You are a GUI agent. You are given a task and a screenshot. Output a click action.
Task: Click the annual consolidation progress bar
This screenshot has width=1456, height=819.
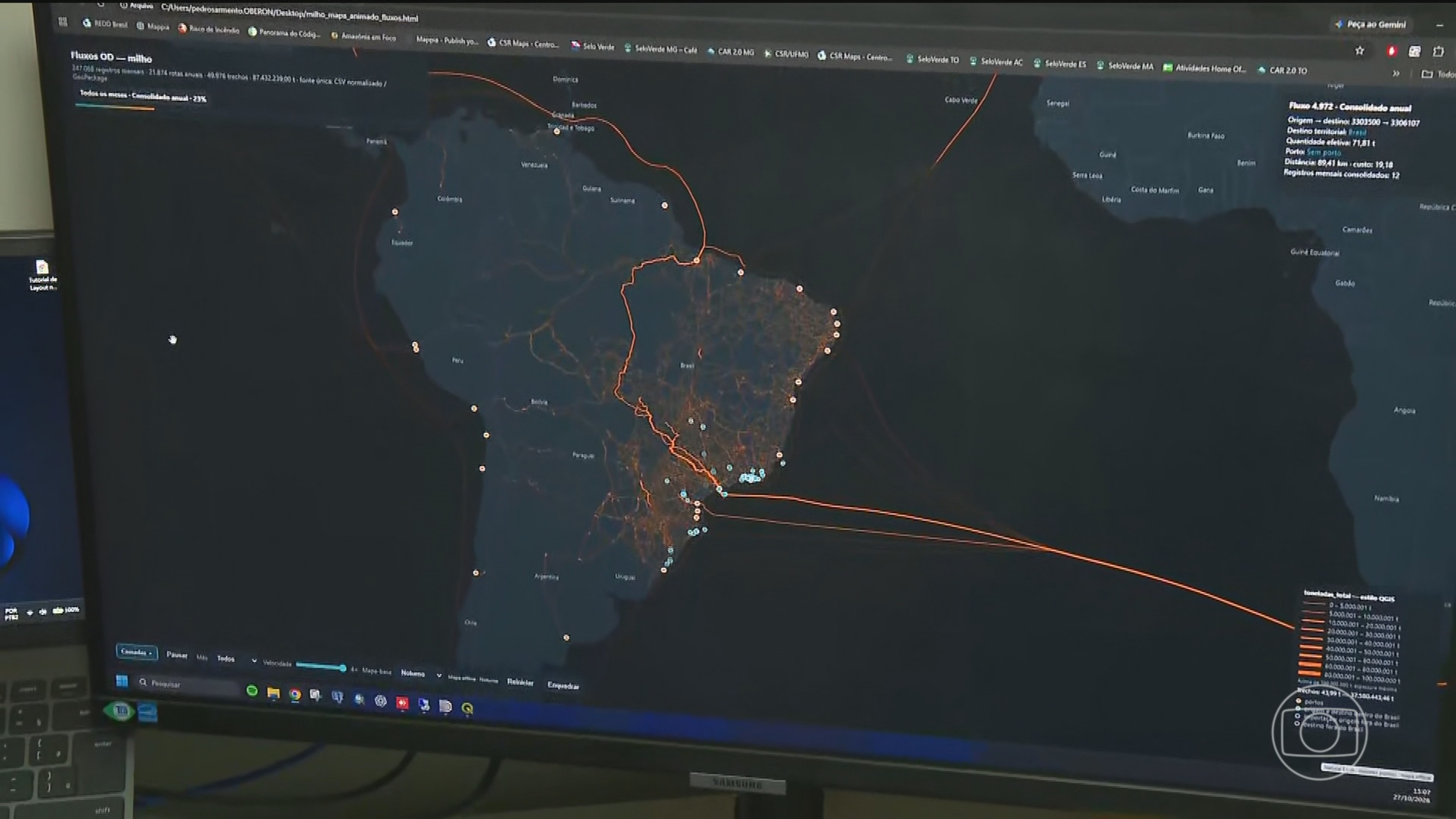[115, 107]
